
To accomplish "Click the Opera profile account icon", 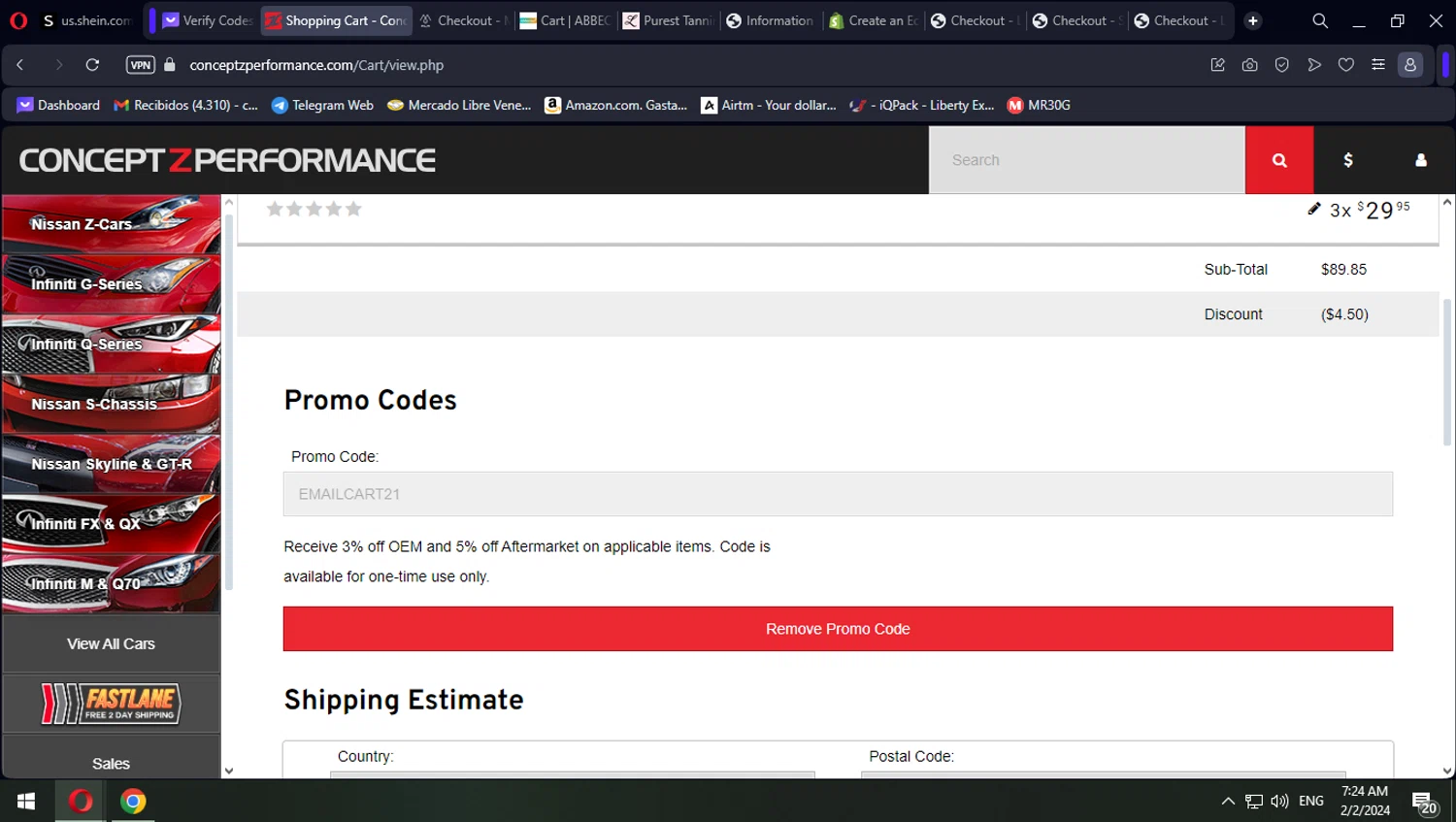I will 1410,65.
